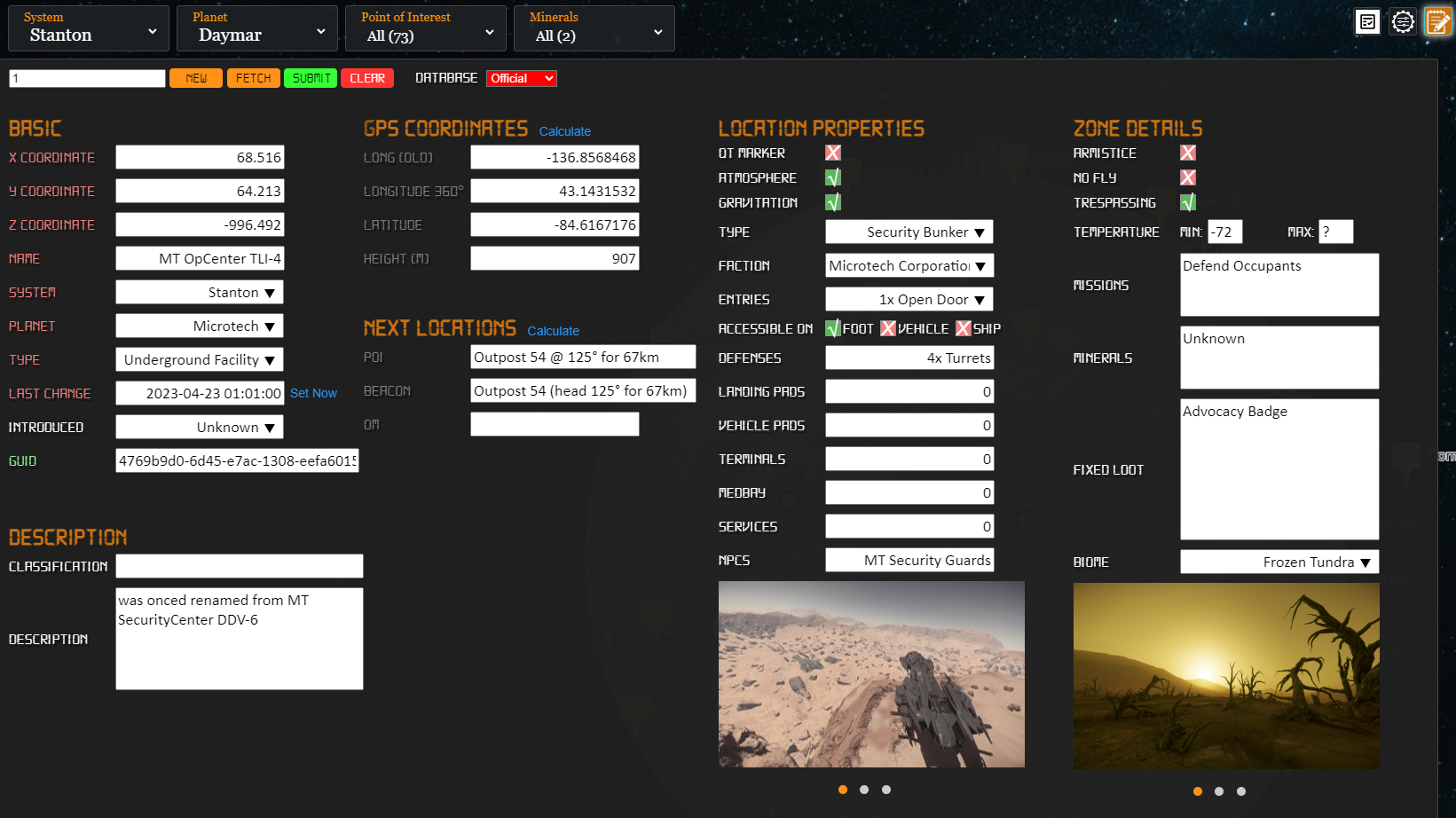1456x818 pixels.
Task: Open the settings gear icon
Action: [x=1403, y=21]
